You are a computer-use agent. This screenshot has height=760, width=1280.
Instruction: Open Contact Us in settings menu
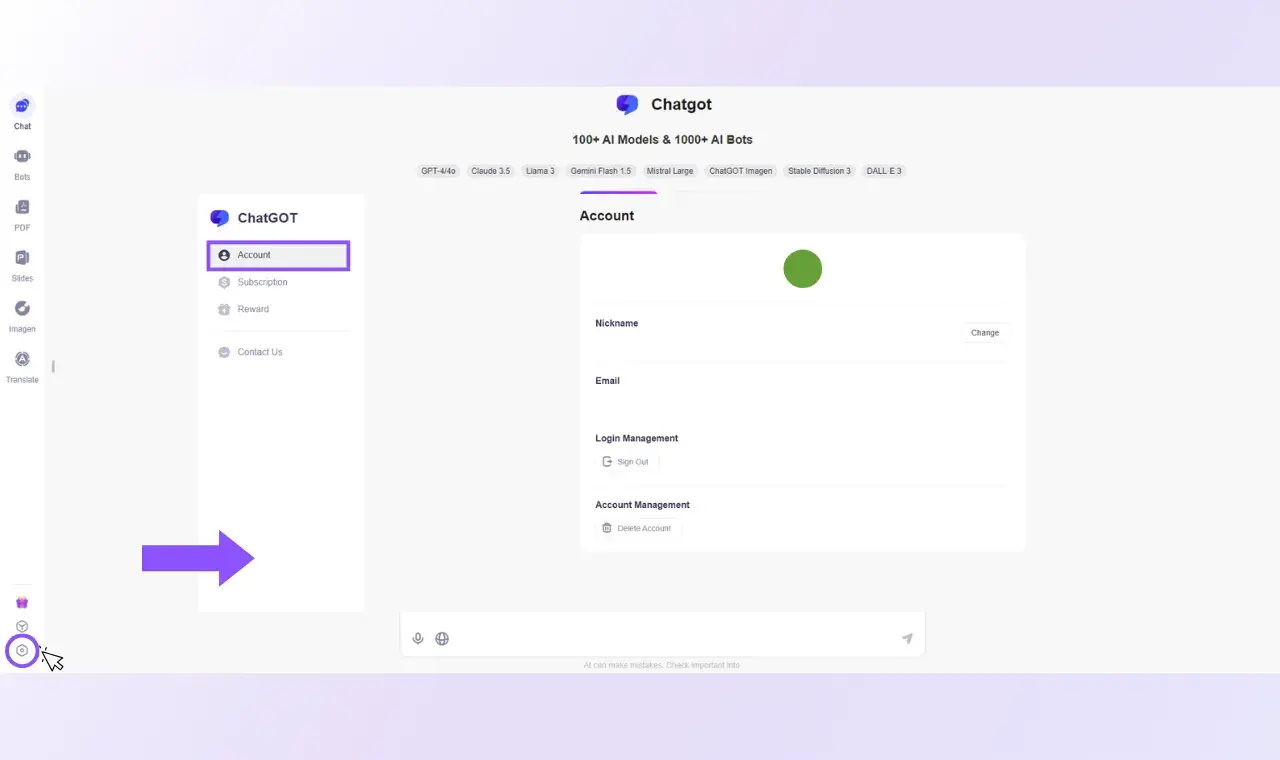pos(259,352)
